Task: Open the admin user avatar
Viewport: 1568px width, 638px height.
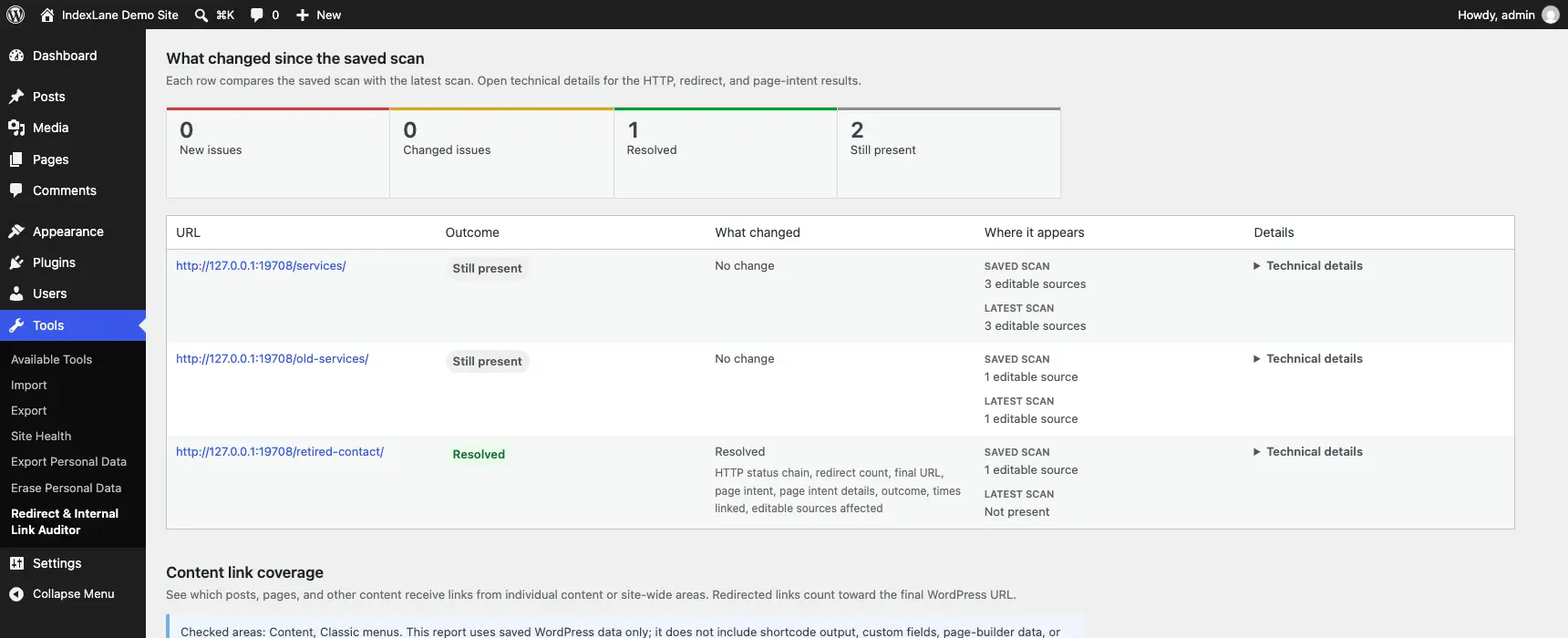Action: (x=1551, y=15)
